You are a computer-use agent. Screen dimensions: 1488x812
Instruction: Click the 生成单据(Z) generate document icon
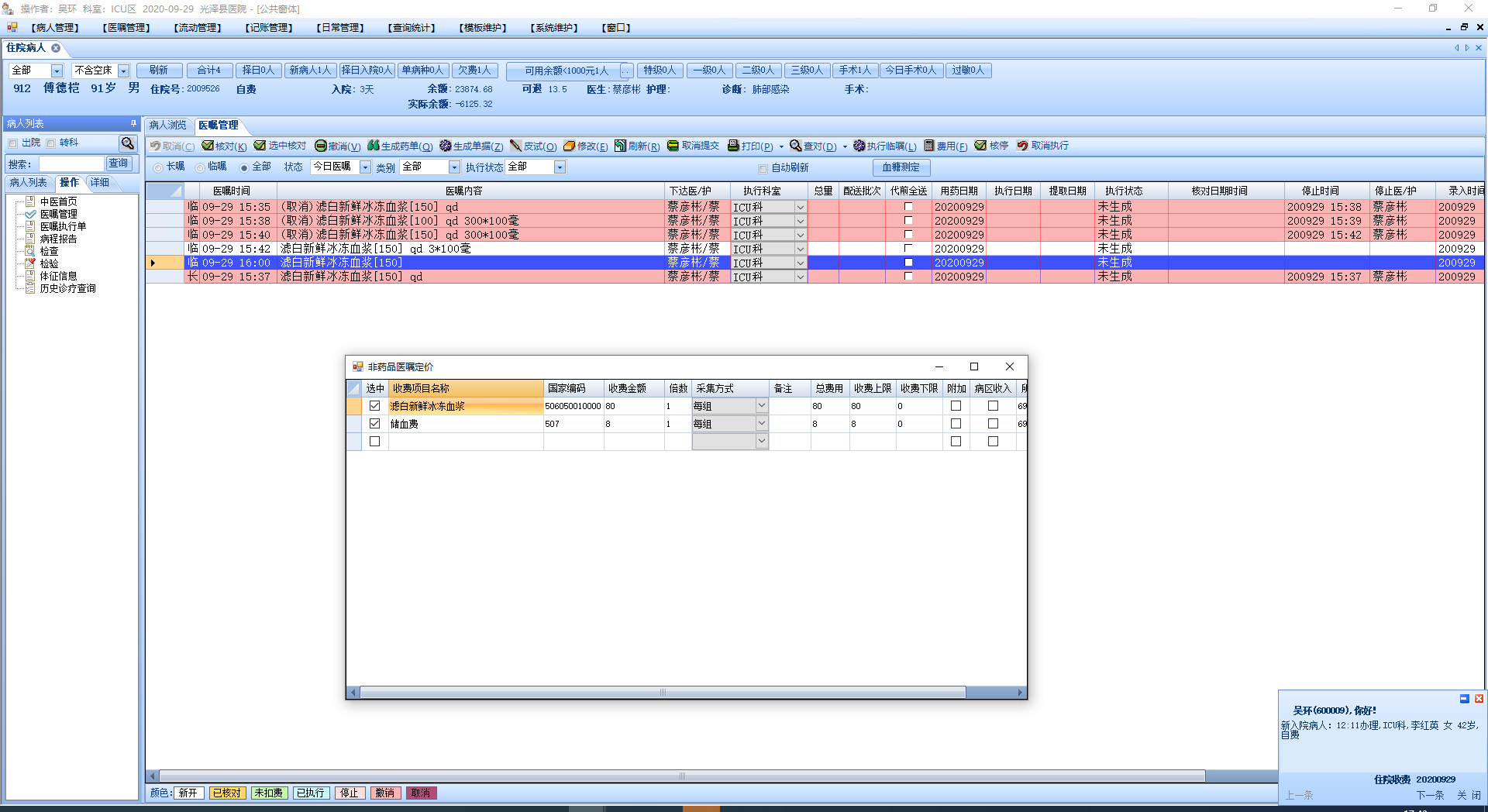446,146
